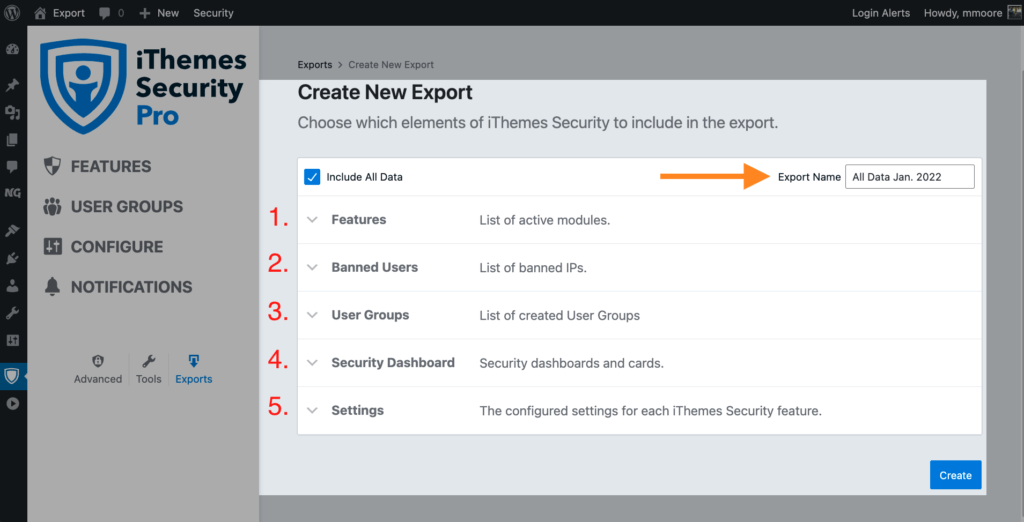Click the iThemes Security Pro shield logo

tap(83, 86)
